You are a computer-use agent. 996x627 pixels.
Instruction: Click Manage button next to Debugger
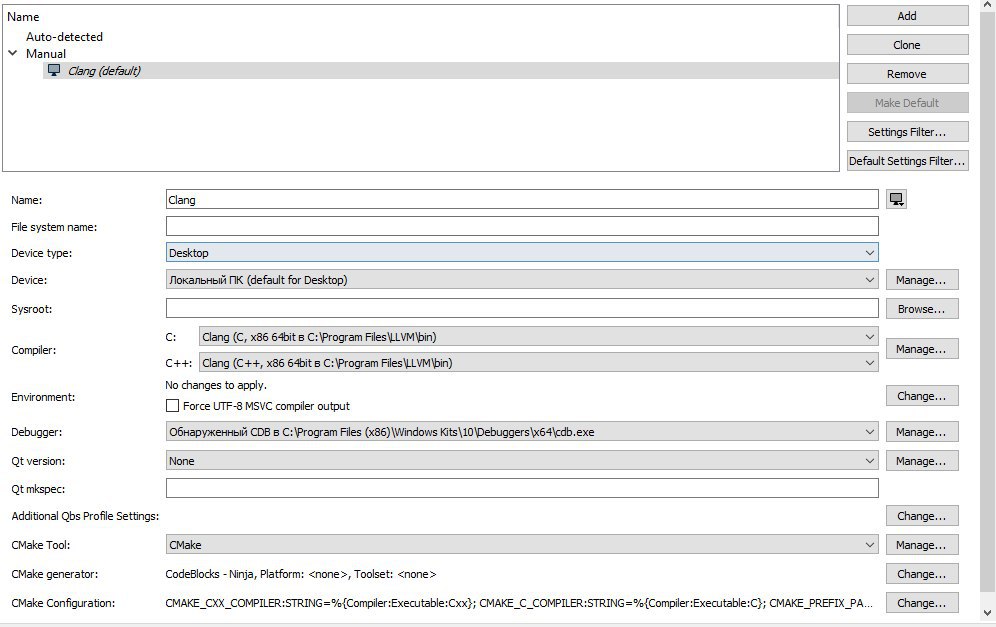coord(922,432)
